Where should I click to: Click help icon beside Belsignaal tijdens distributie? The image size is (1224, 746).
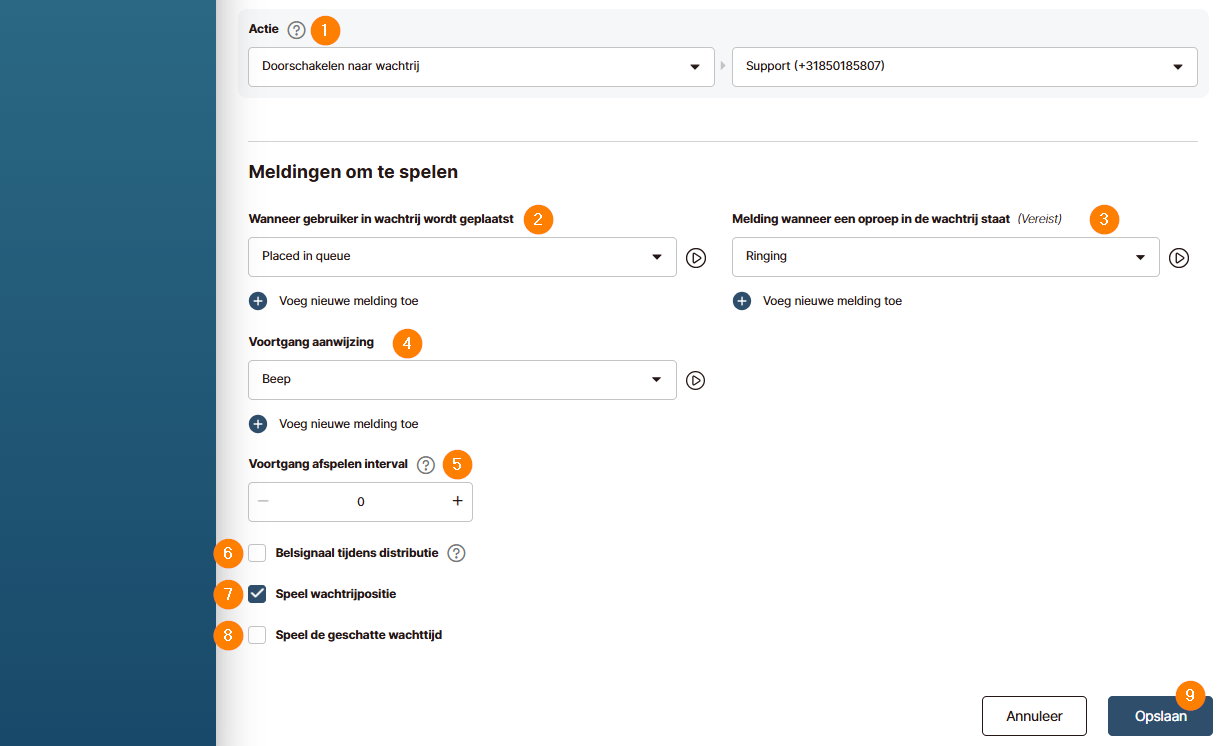point(456,554)
